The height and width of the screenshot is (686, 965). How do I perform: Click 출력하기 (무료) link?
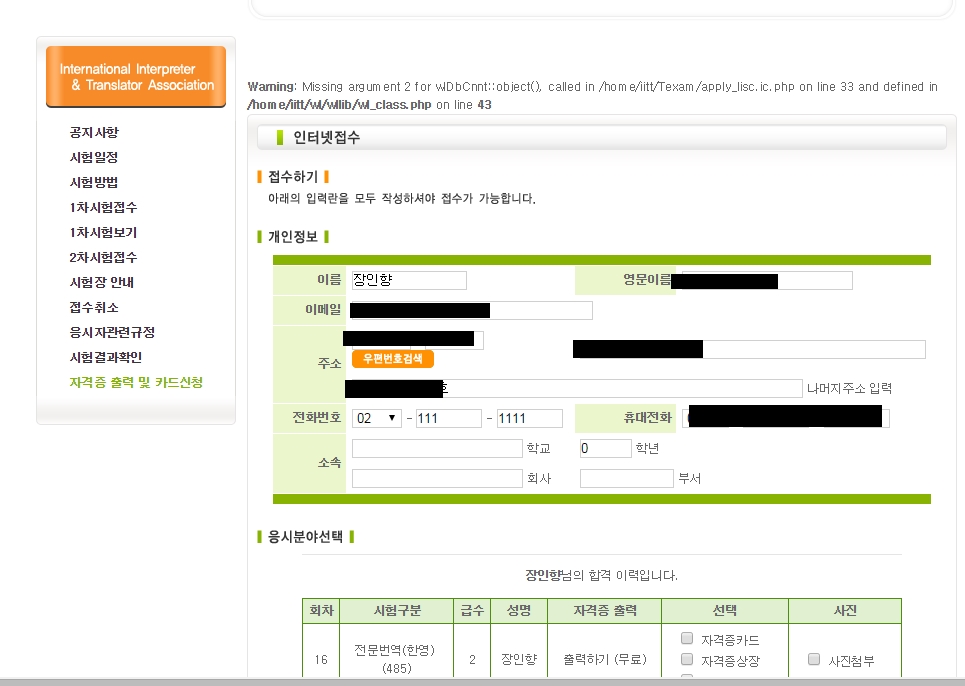tap(605, 660)
